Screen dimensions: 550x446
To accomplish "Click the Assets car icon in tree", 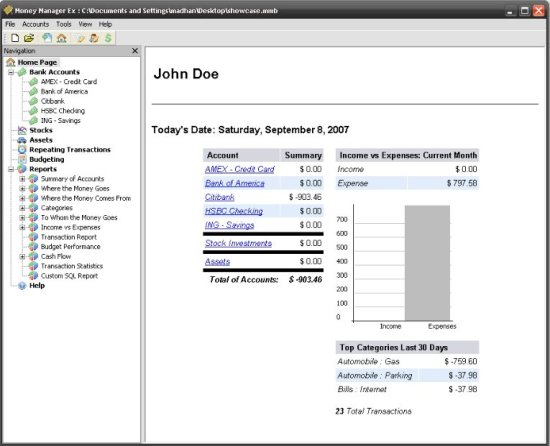I will tap(22, 140).
